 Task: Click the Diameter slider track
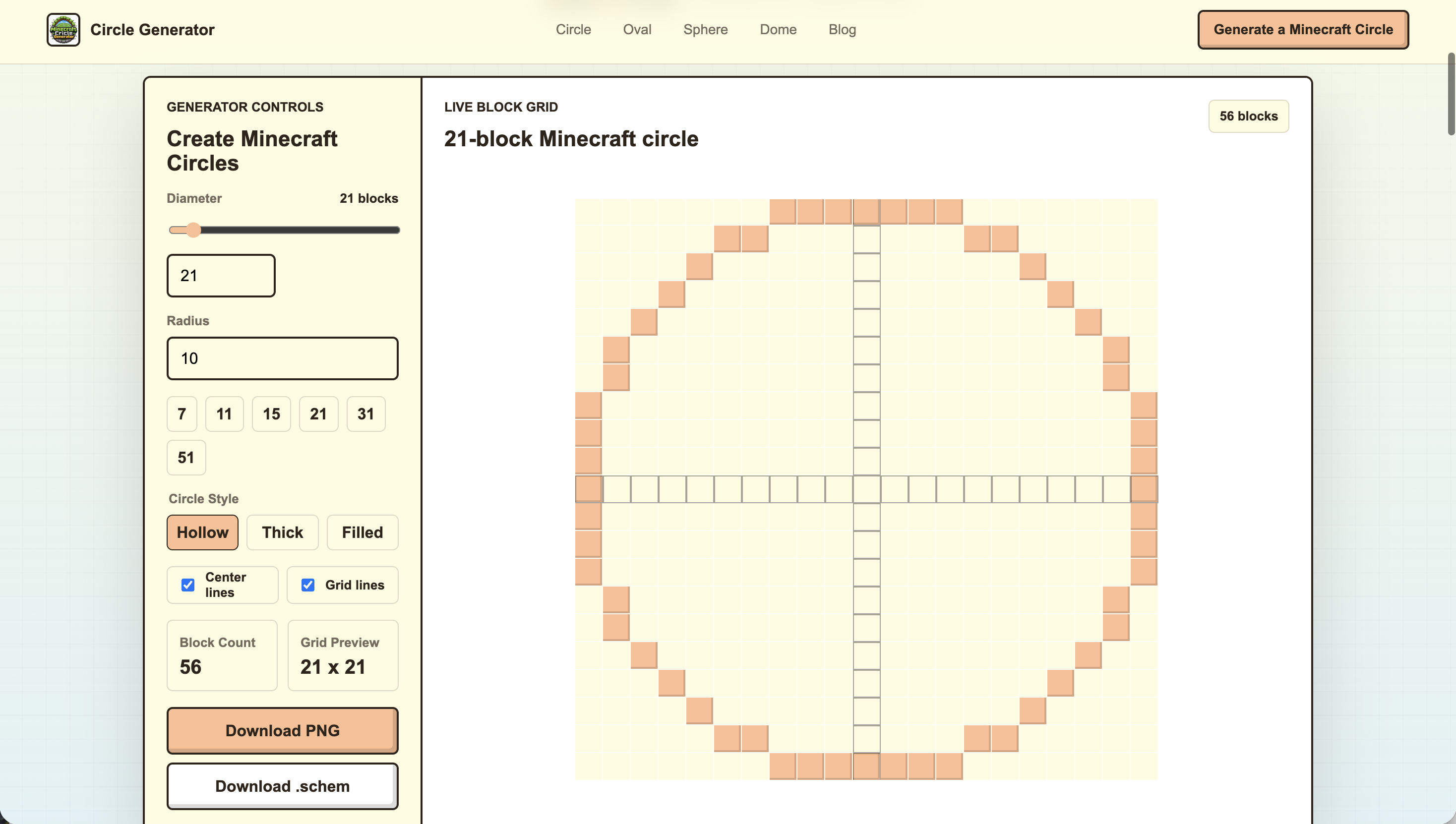[284, 230]
